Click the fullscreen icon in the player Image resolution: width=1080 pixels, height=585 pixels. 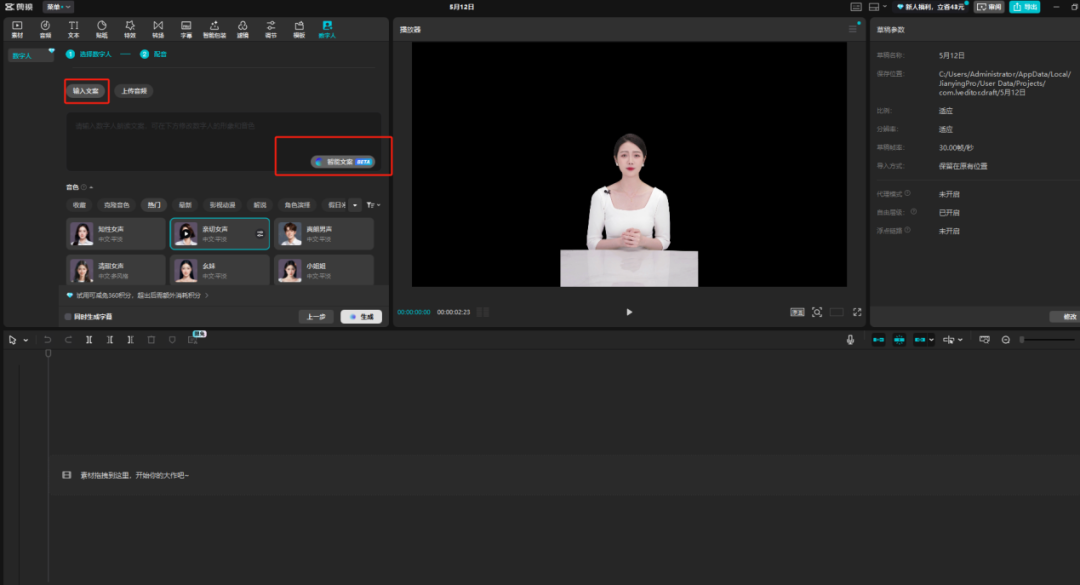pyautogui.click(x=857, y=312)
